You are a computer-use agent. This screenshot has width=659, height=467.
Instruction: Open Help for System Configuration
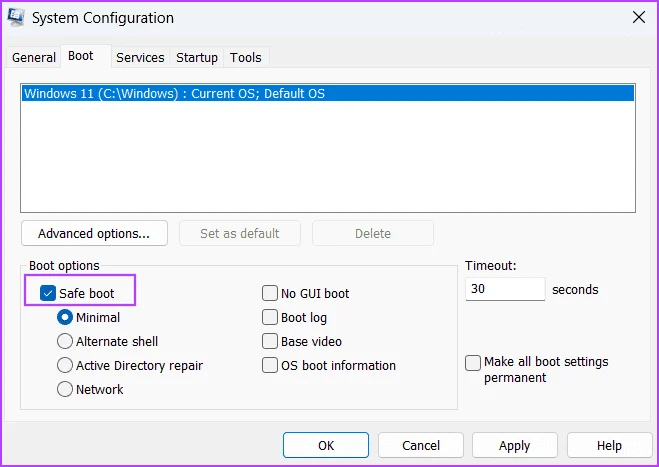609,445
